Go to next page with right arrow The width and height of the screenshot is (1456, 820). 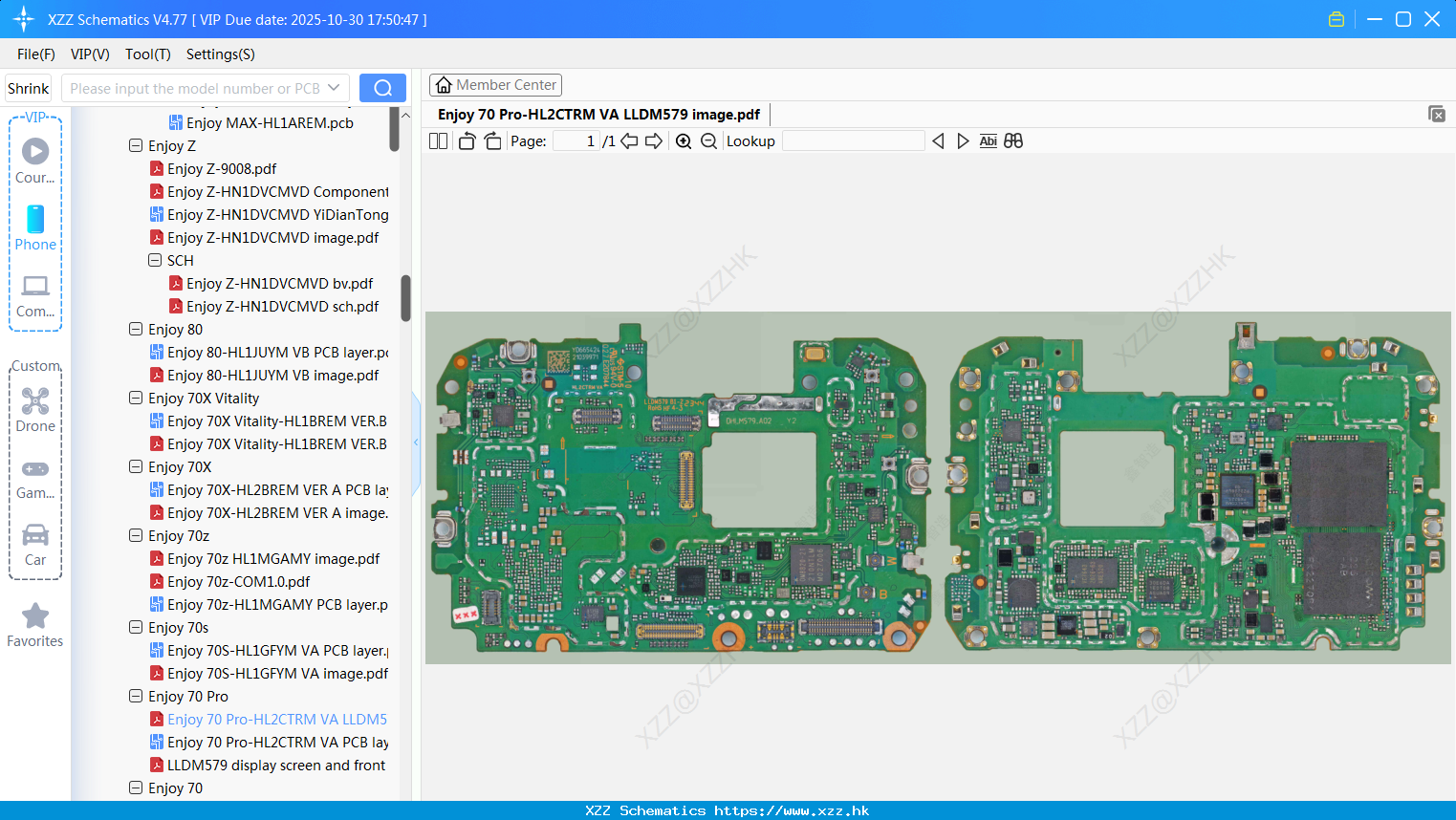654,141
